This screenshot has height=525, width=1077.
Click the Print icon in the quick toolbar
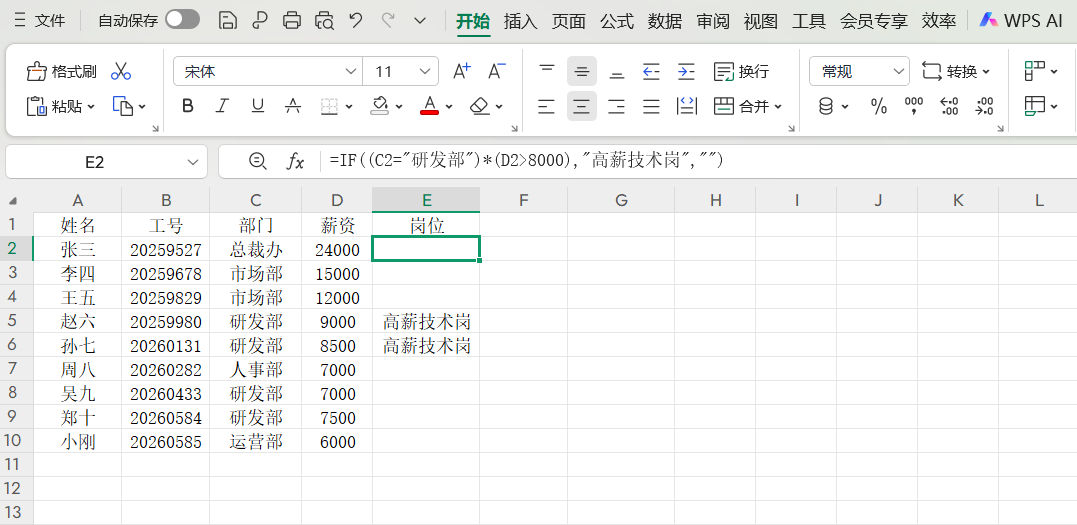292,20
